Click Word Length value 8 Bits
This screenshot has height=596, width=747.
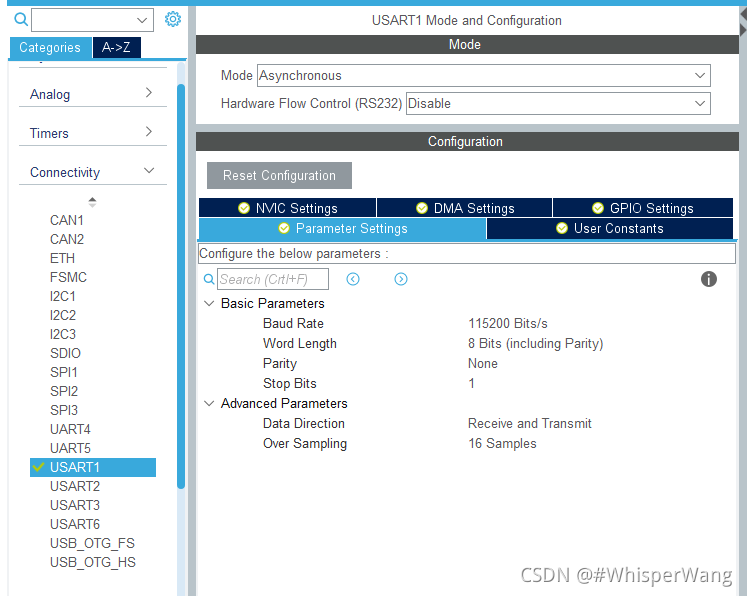[x=535, y=343]
